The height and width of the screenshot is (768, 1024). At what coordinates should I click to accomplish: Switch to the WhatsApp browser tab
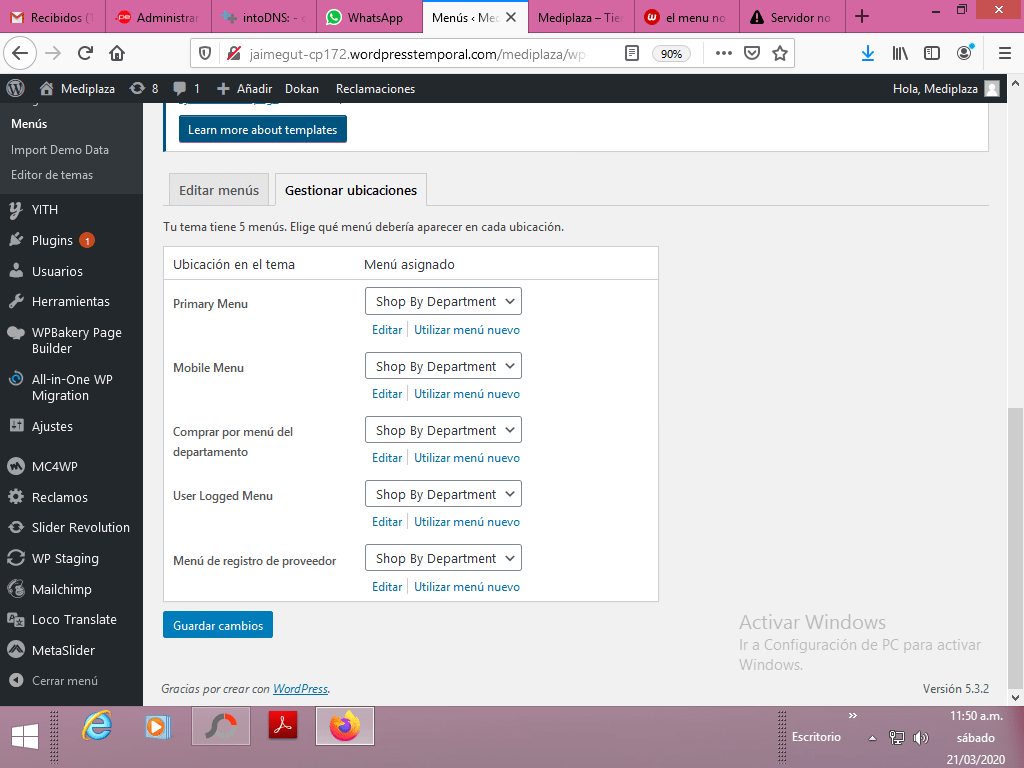[370, 17]
